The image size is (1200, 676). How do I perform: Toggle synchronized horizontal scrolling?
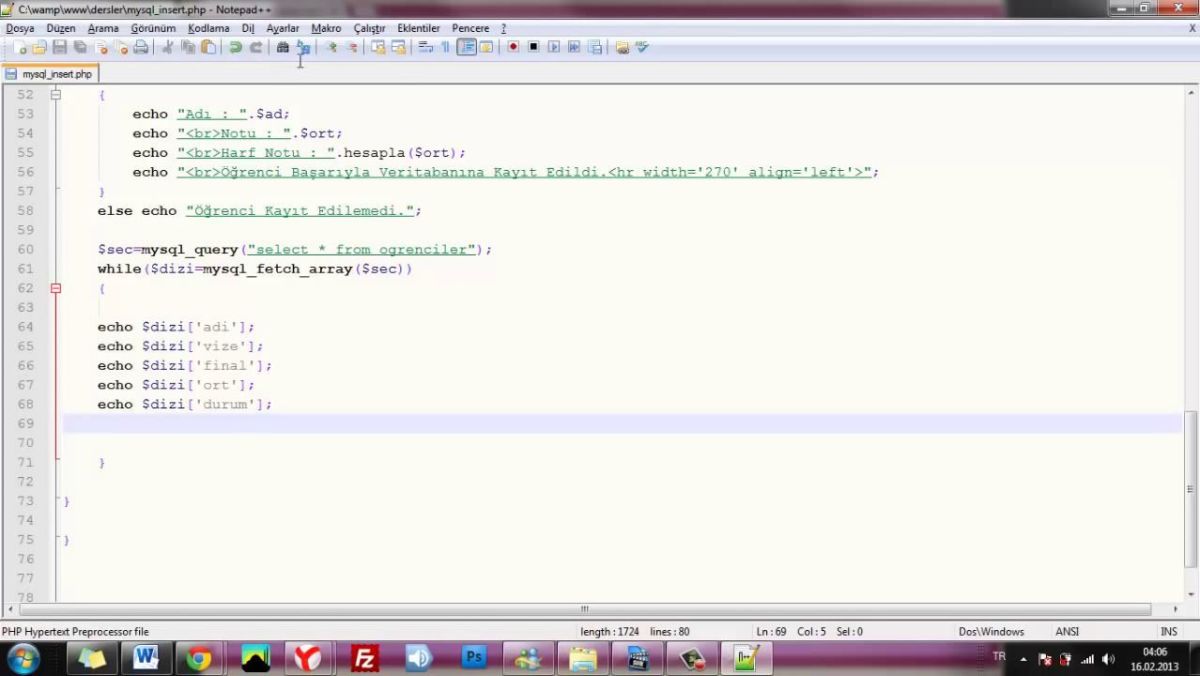(x=397, y=47)
